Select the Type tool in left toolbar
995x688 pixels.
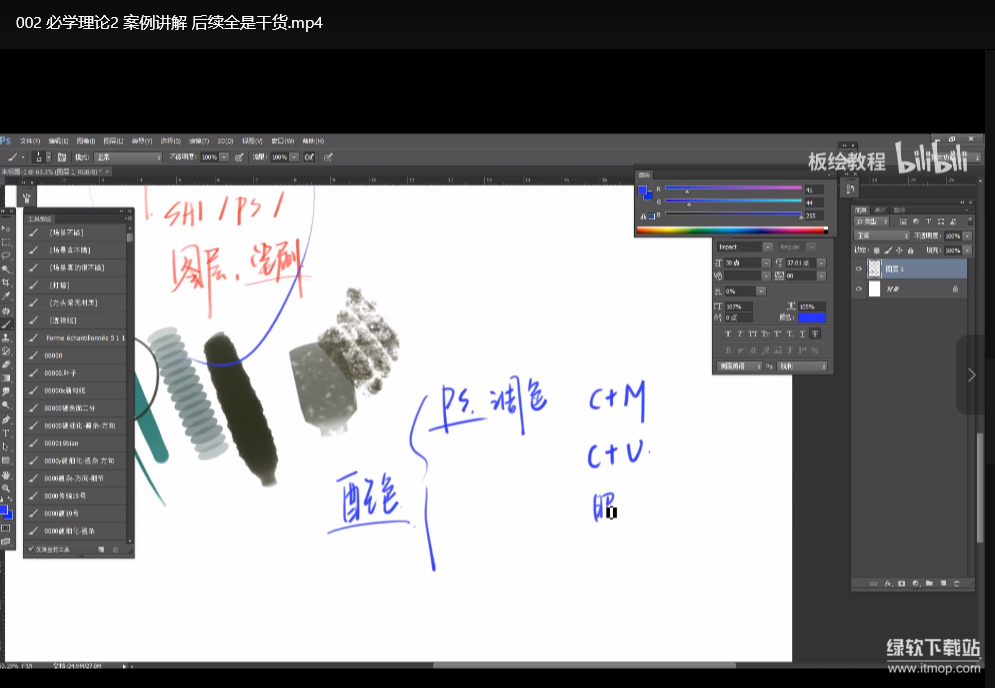click(x=6, y=433)
